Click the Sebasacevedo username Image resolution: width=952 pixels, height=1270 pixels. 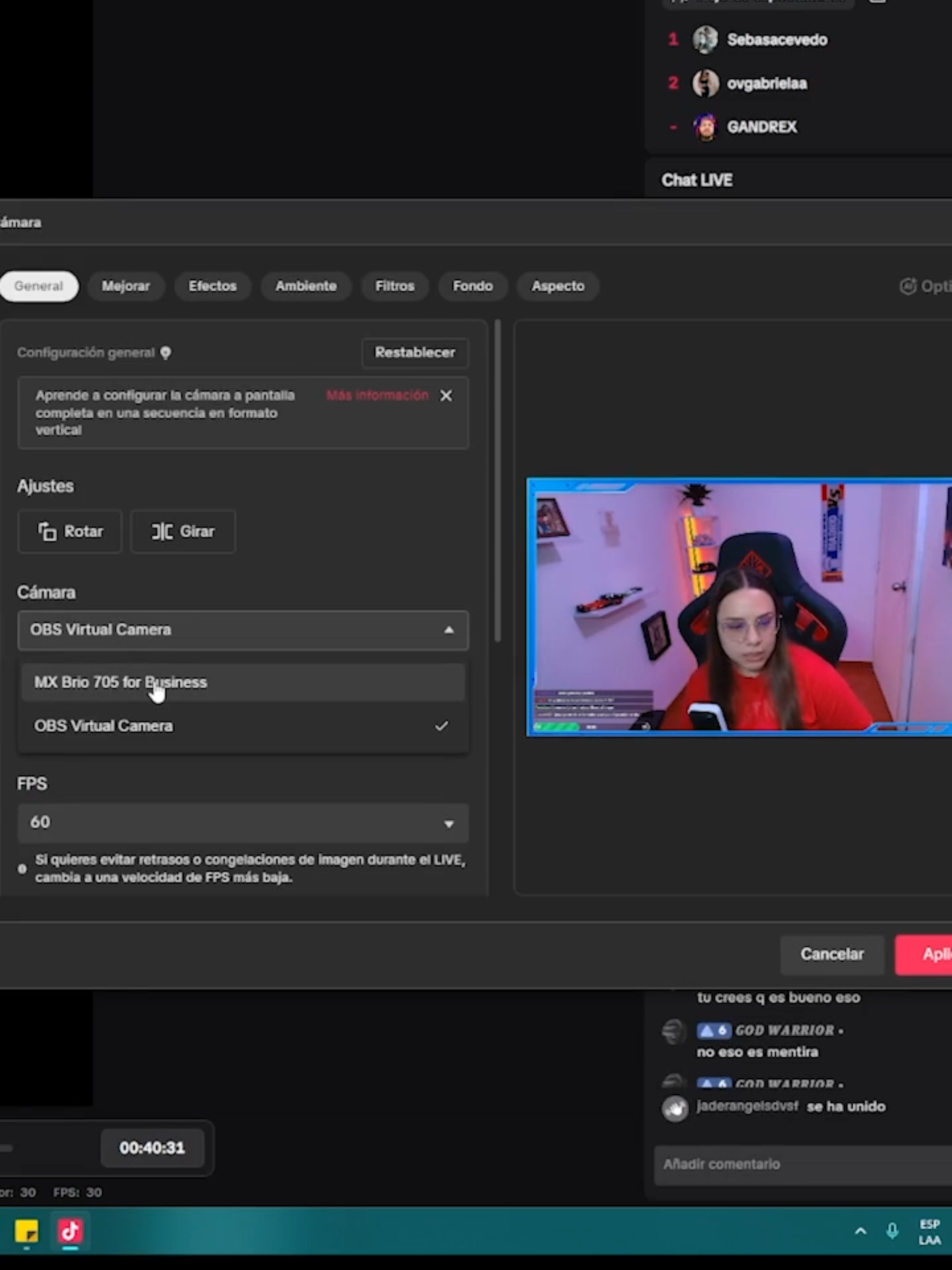pyautogui.click(x=777, y=40)
